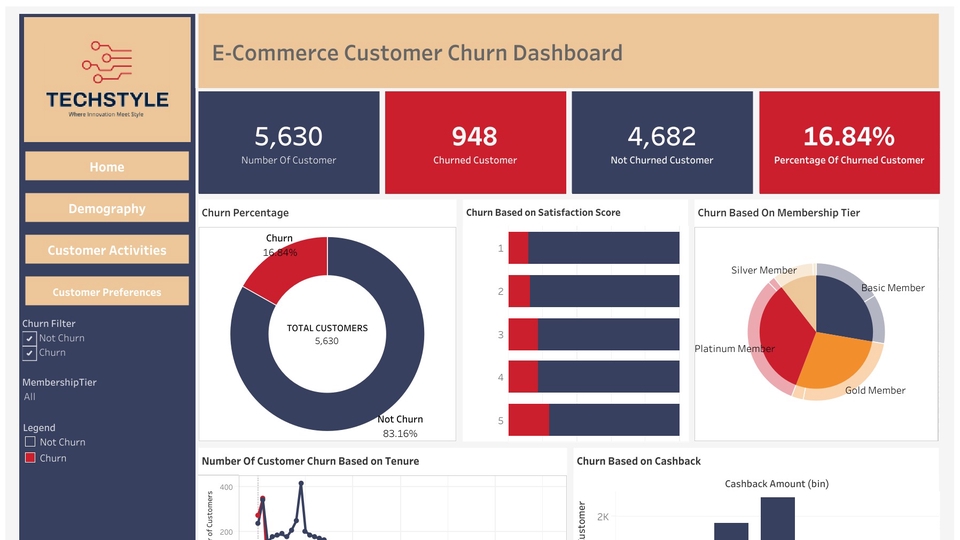960x540 pixels.
Task: Click the 5,630 Number Of Customer card
Action: pos(289,142)
